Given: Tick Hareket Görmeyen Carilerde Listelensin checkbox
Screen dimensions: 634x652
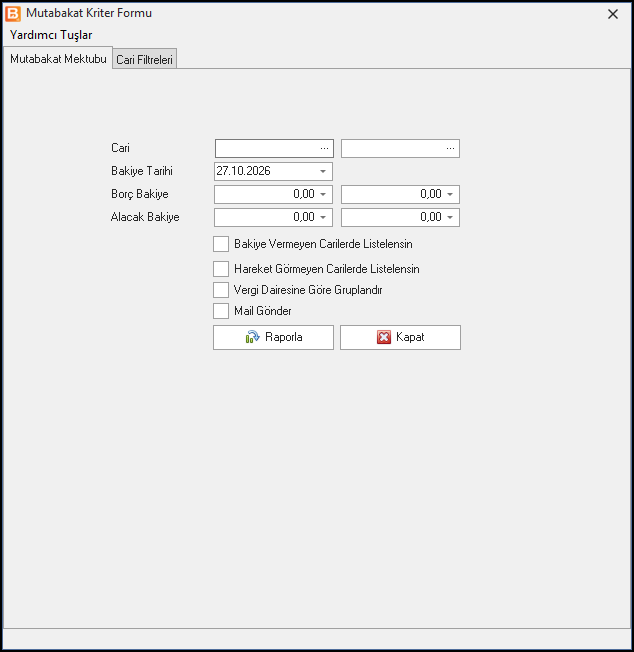Looking at the screenshot, I should (x=221, y=269).
